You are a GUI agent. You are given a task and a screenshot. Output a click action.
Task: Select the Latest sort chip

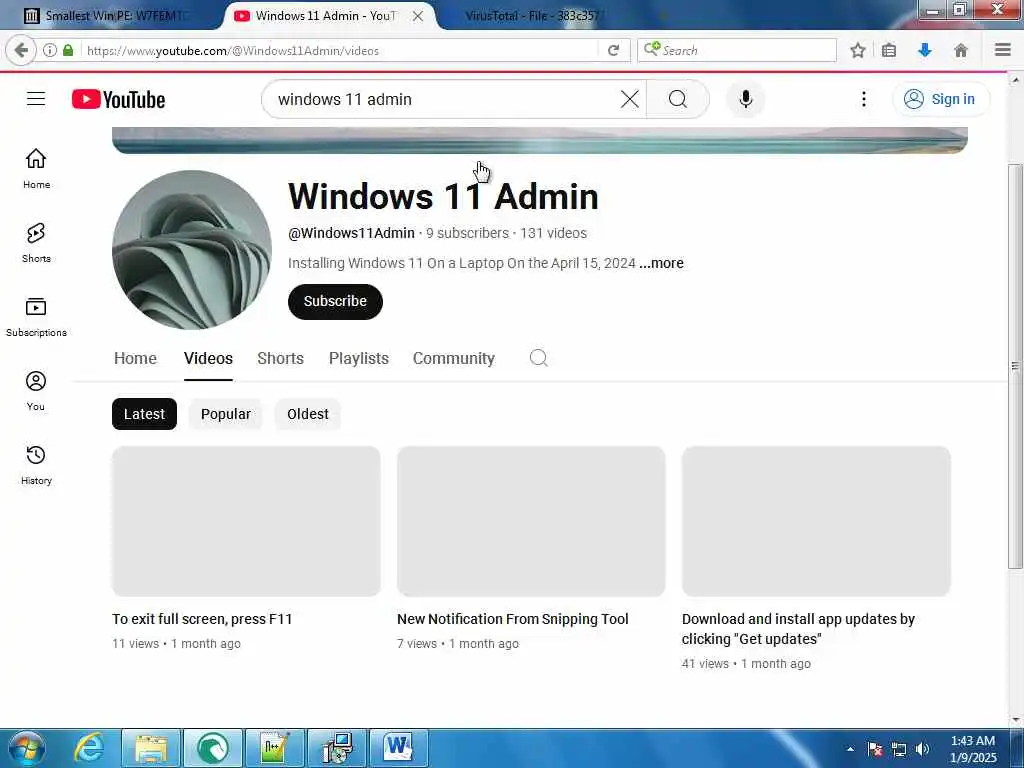click(144, 414)
